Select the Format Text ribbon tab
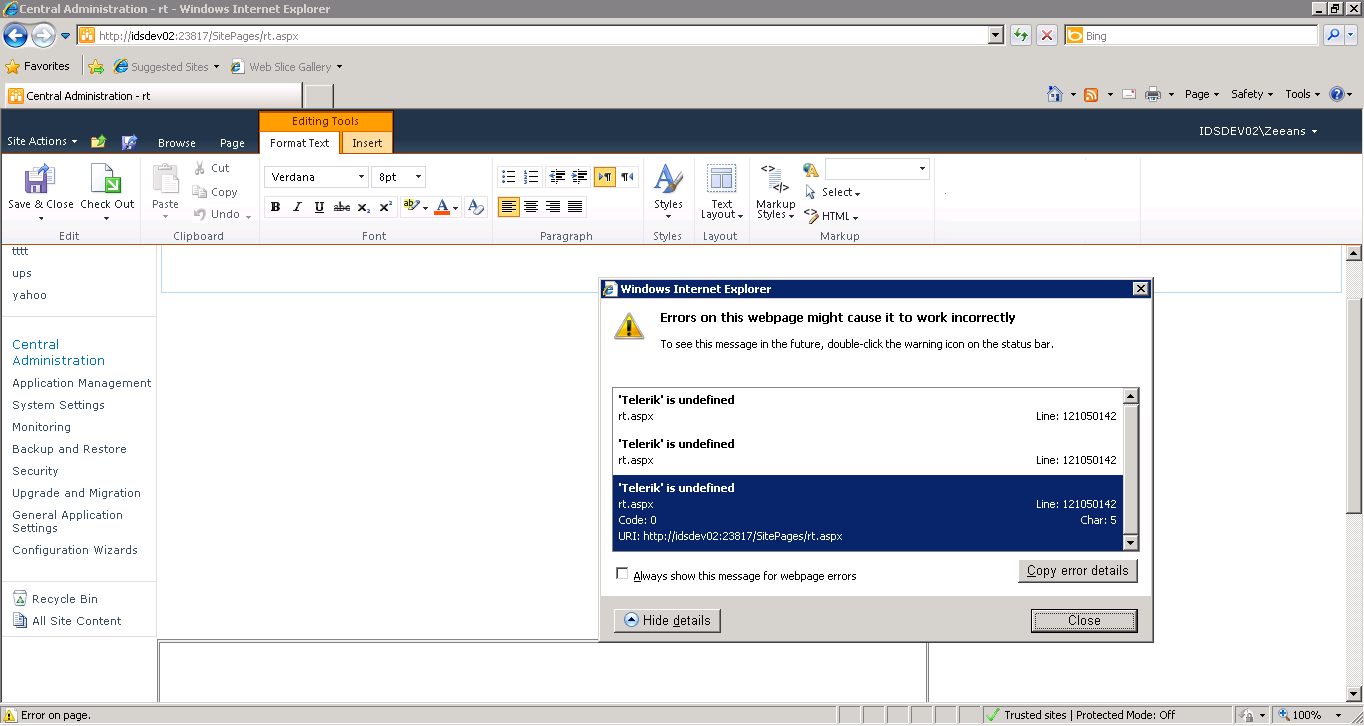1364x726 pixels. coord(299,143)
